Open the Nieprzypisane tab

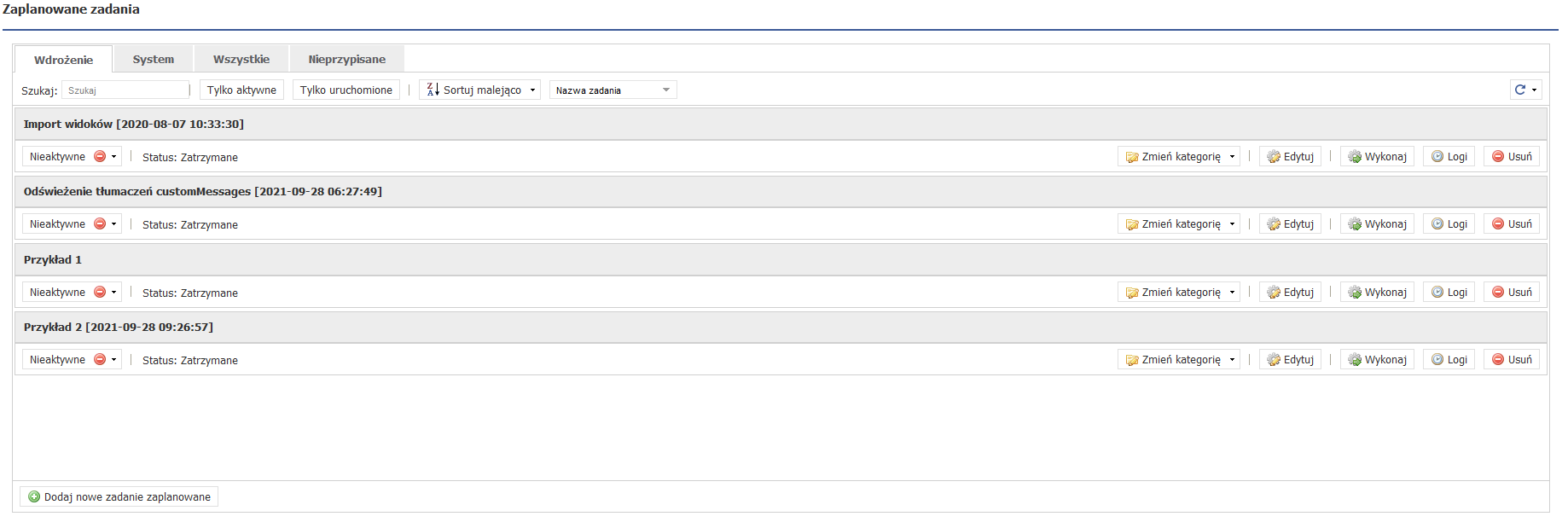pyautogui.click(x=346, y=59)
